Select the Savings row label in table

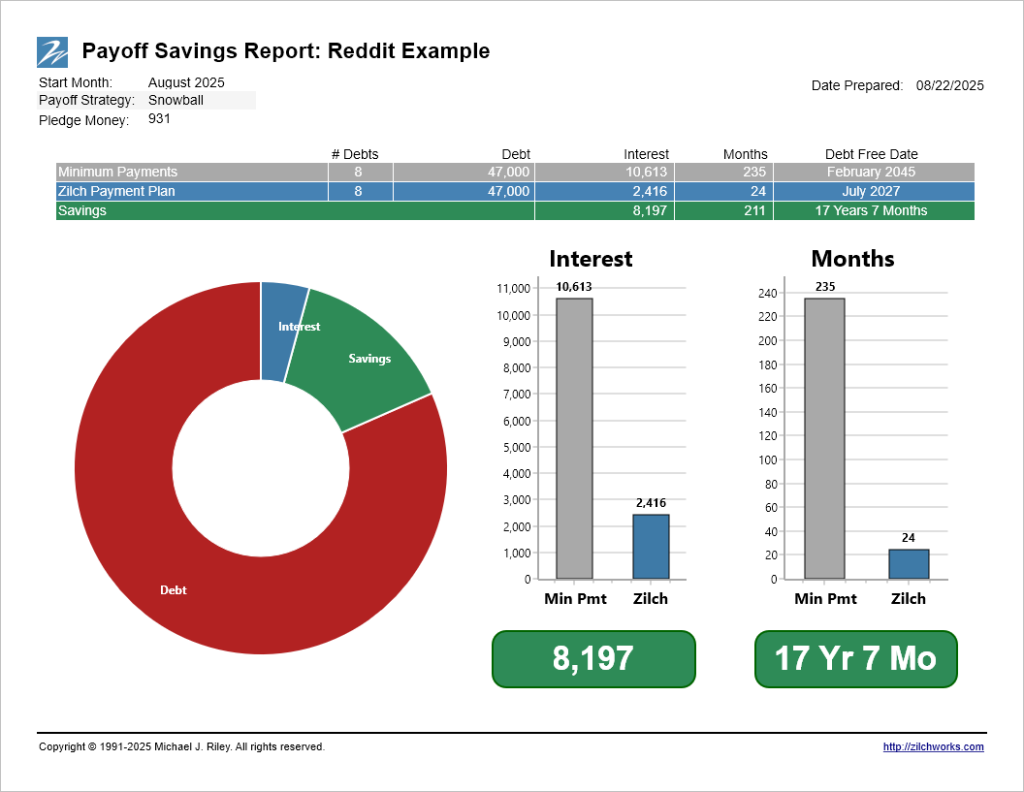(x=82, y=211)
